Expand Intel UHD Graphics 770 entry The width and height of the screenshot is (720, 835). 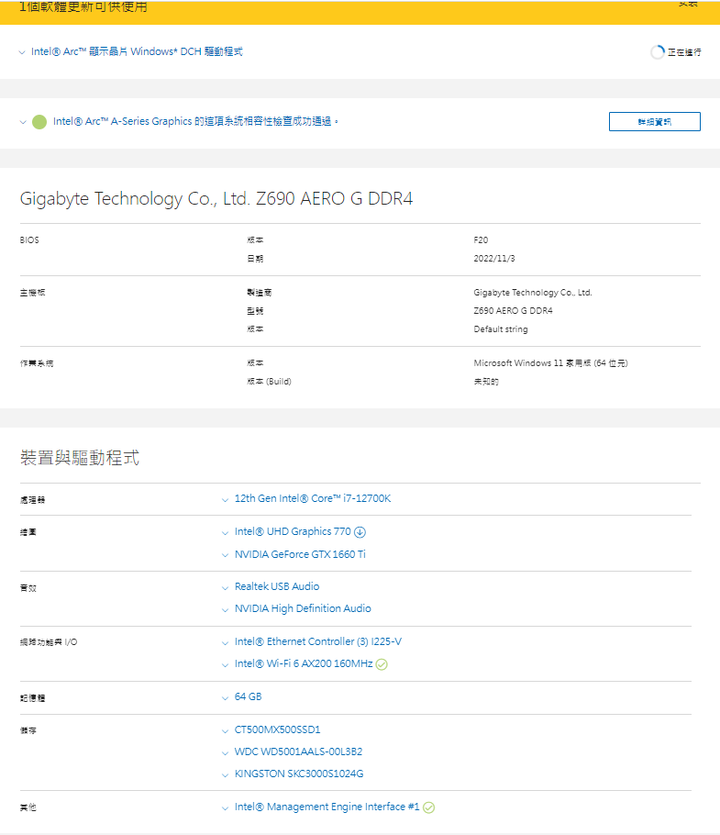(x=225, y=533)
